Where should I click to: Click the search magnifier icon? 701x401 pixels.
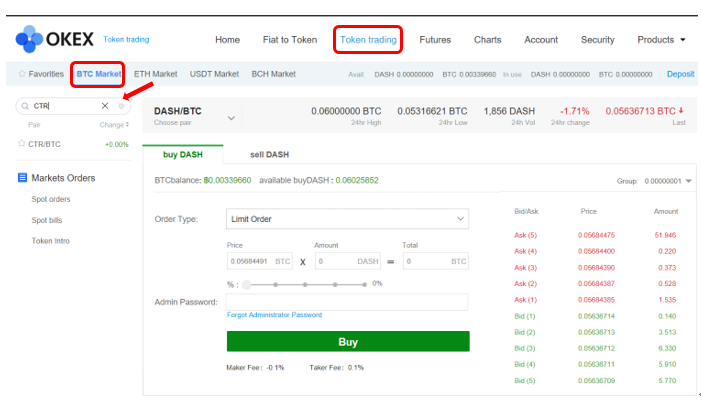point(25,106)
